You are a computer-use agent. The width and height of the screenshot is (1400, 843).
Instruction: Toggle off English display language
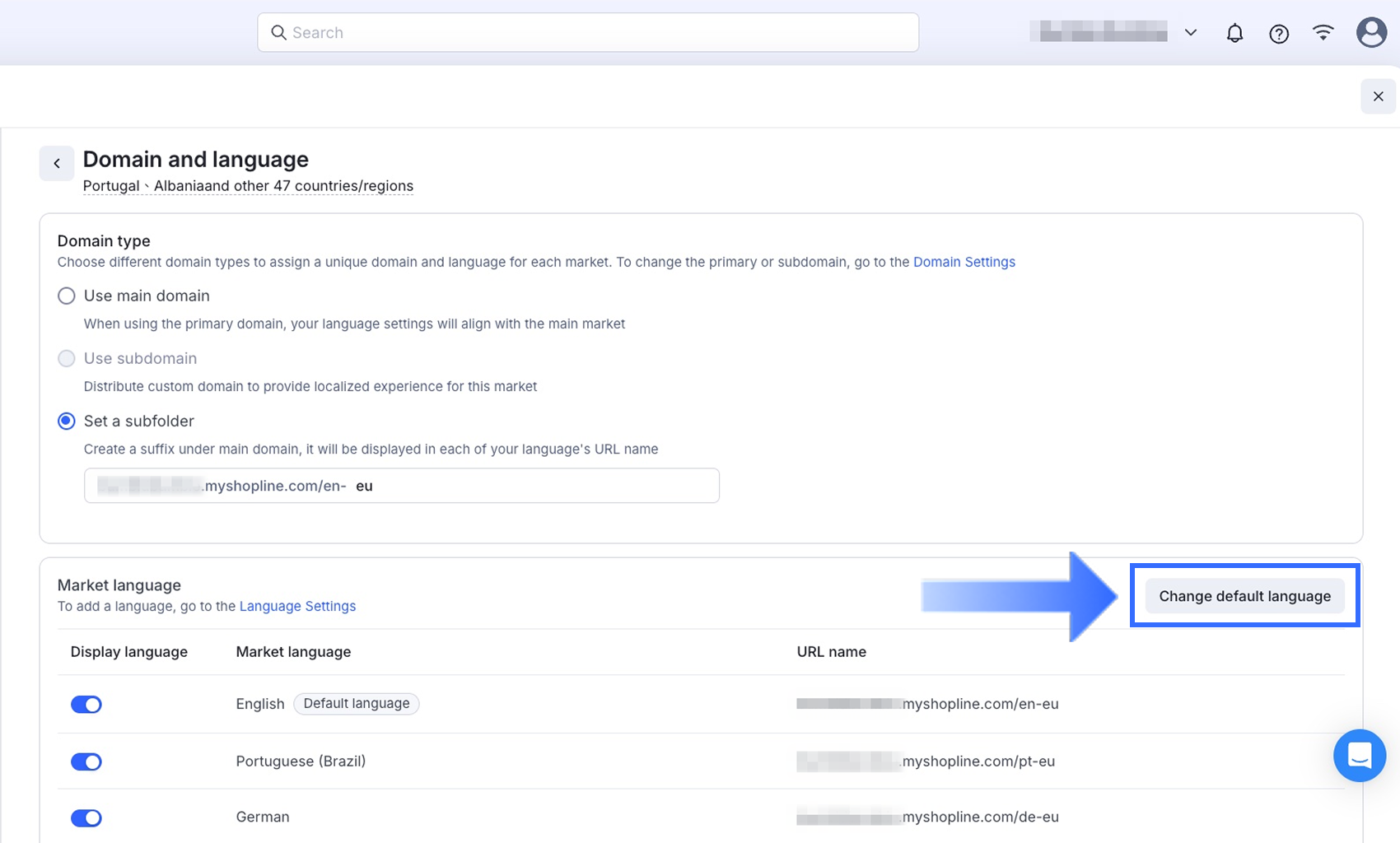click(x=86, y=705)
